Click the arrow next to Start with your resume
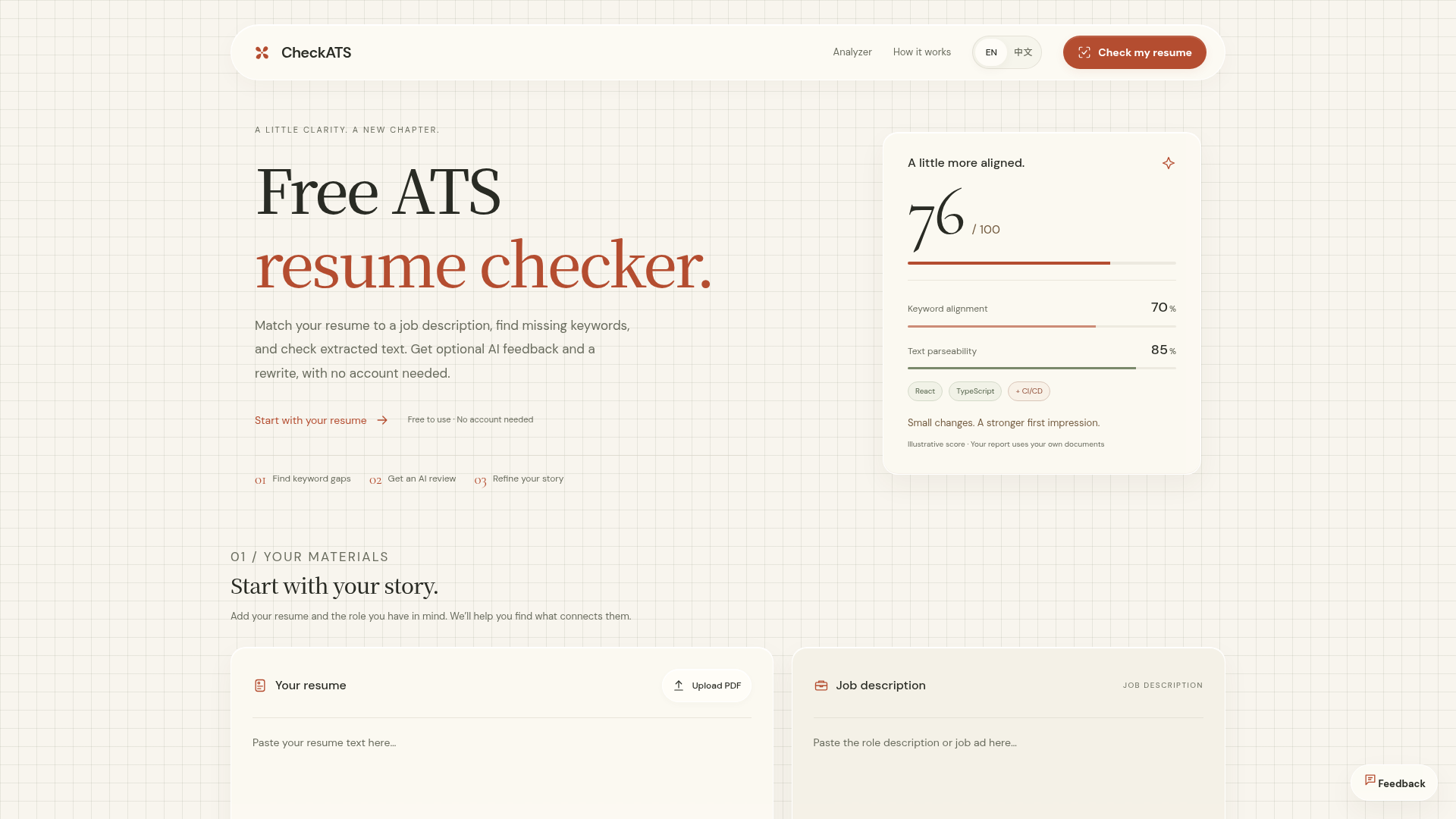This screenshot has width=1456, height=819. 382,420
